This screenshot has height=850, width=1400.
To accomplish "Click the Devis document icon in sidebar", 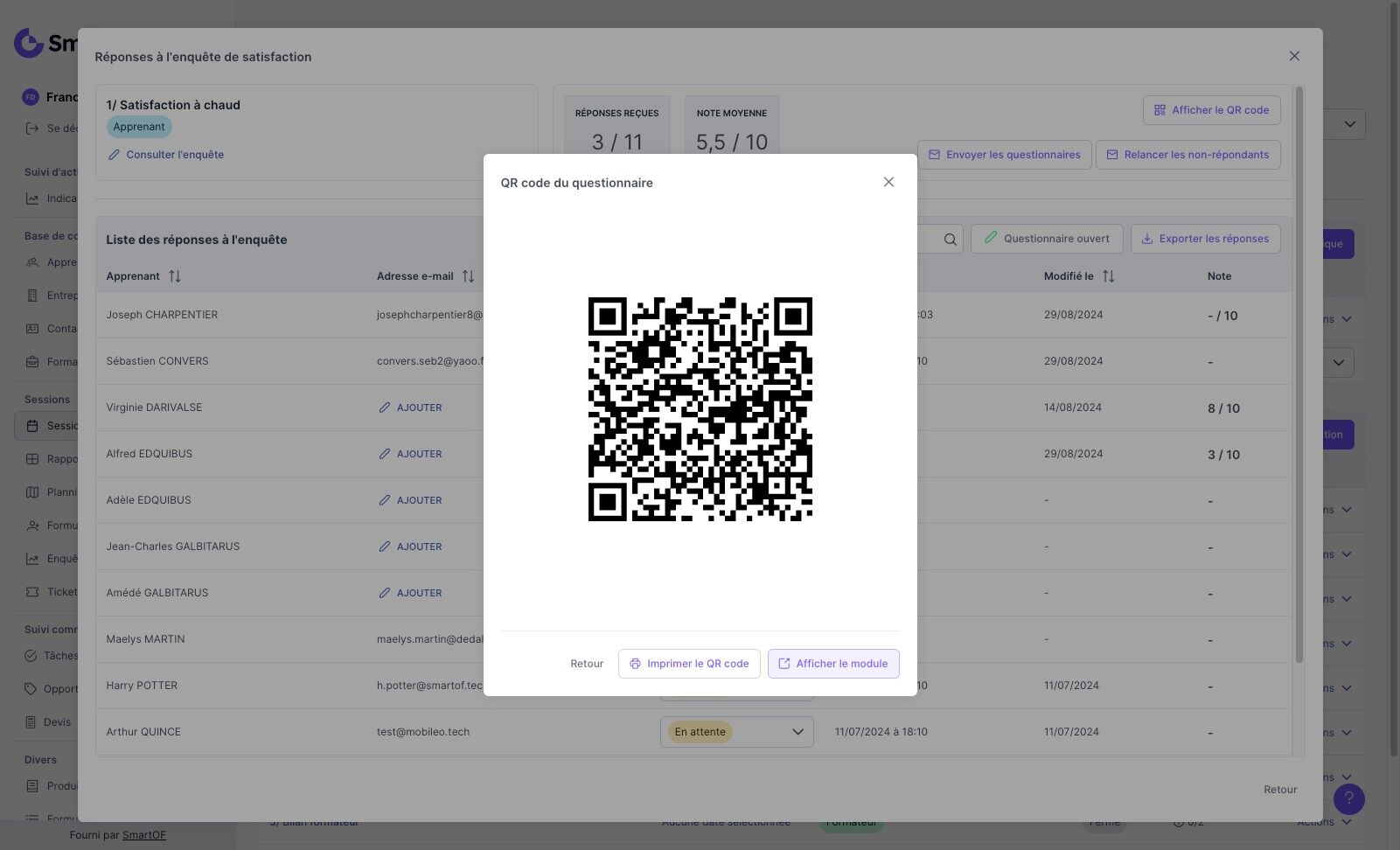I will pyautogui.click(x=31, y=722).
